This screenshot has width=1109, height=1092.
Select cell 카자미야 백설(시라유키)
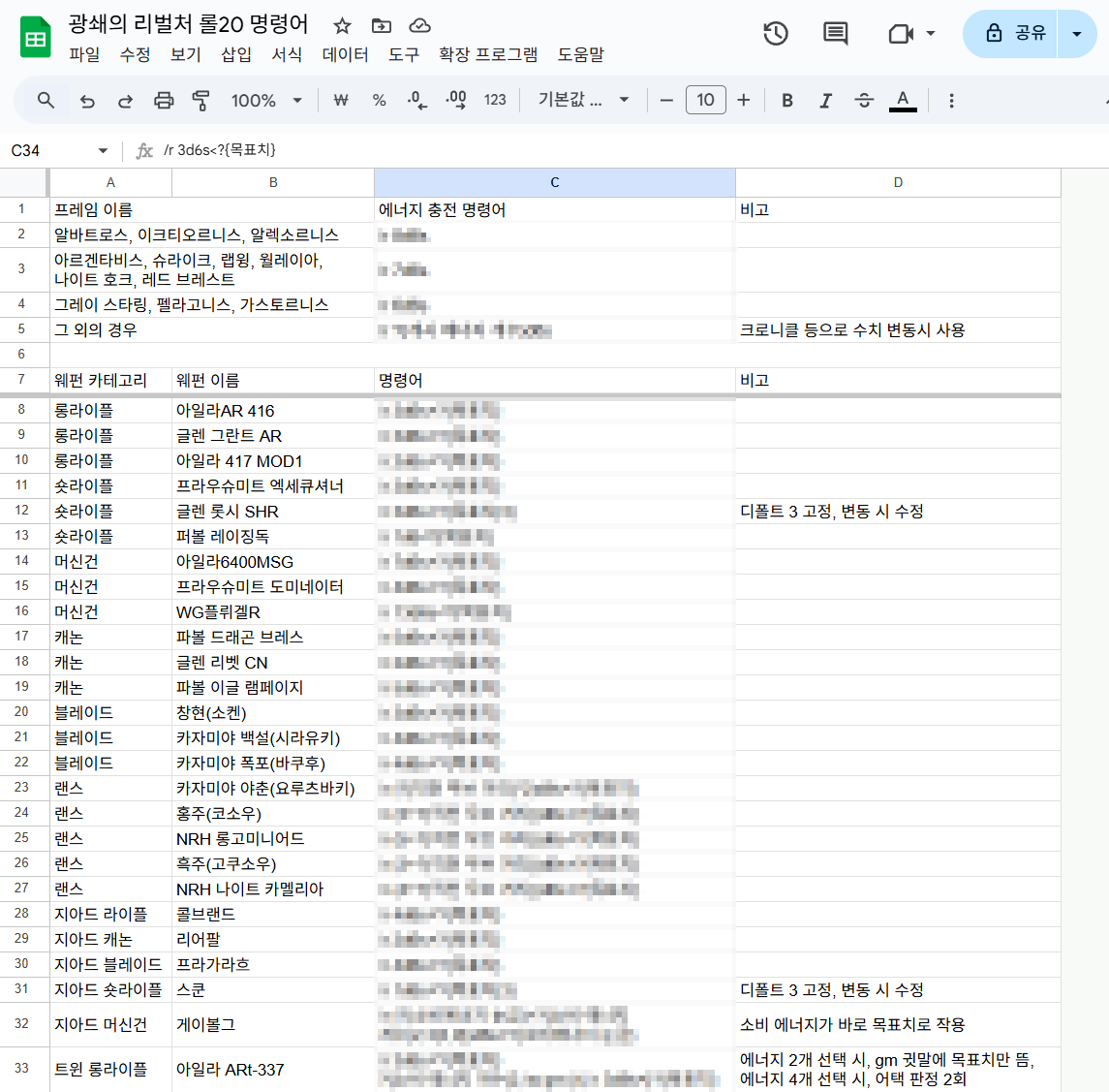[x=273, y=737]
